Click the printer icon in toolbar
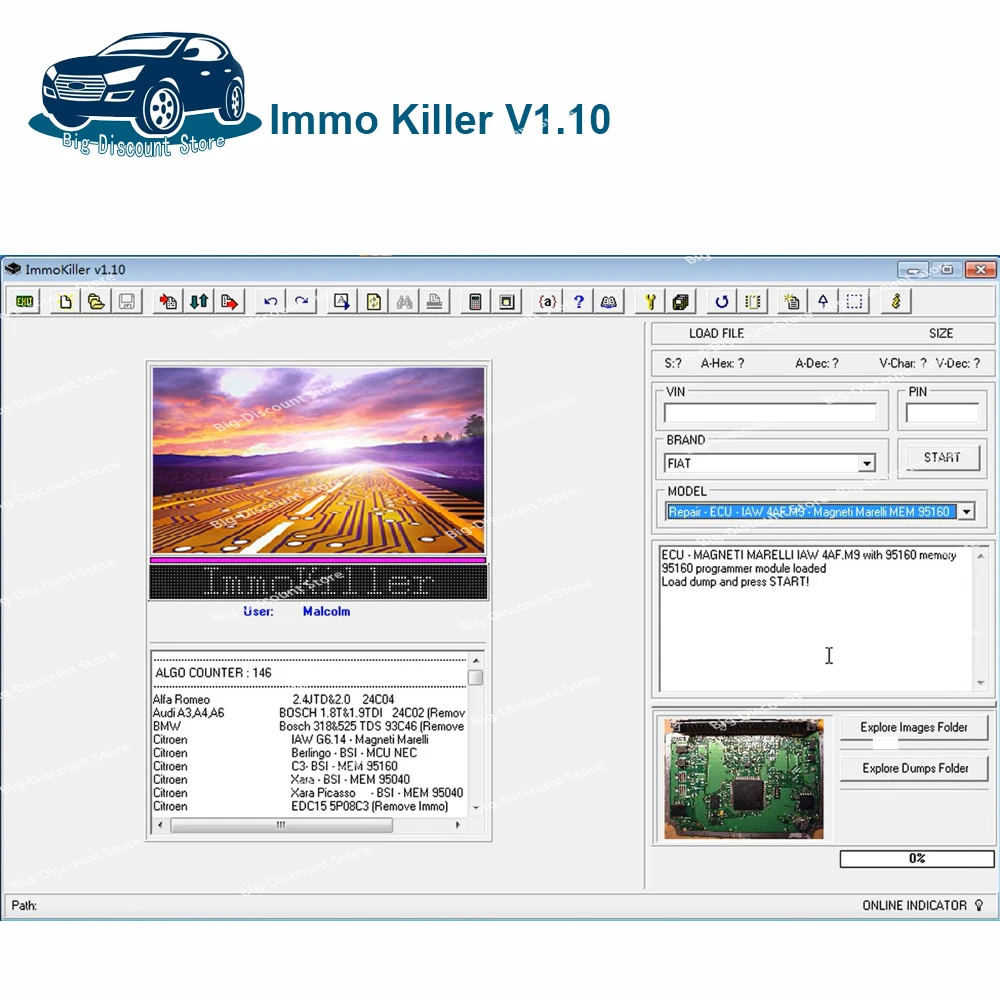The width and height of the screenshot is (1000, 1000). (435, 301)
